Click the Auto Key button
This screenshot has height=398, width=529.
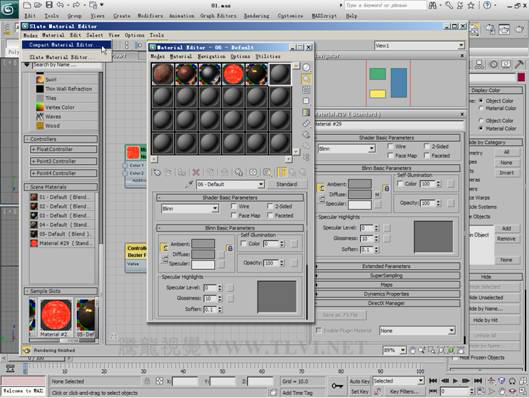[x=359, y=381]
